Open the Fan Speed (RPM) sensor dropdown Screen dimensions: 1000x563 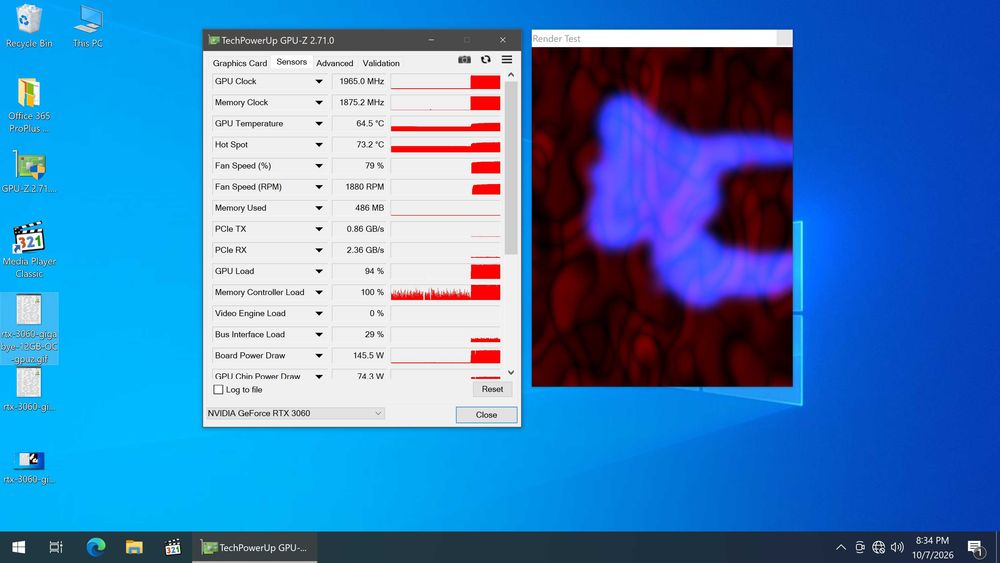click(x=319, y=187)
